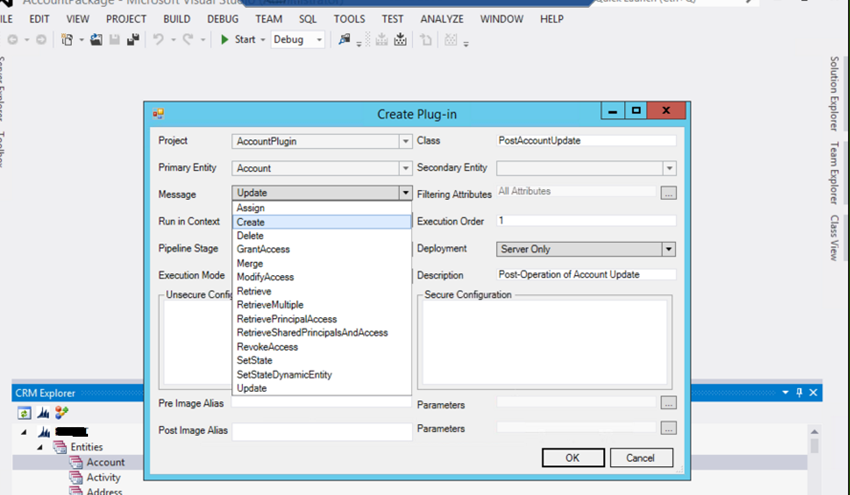Select Create in the Message list

point(321,222)
